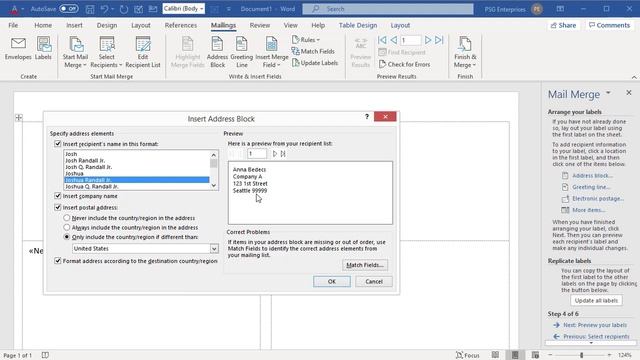Select Only include country/region if different
640x360 pixels.
click(67, 237)
